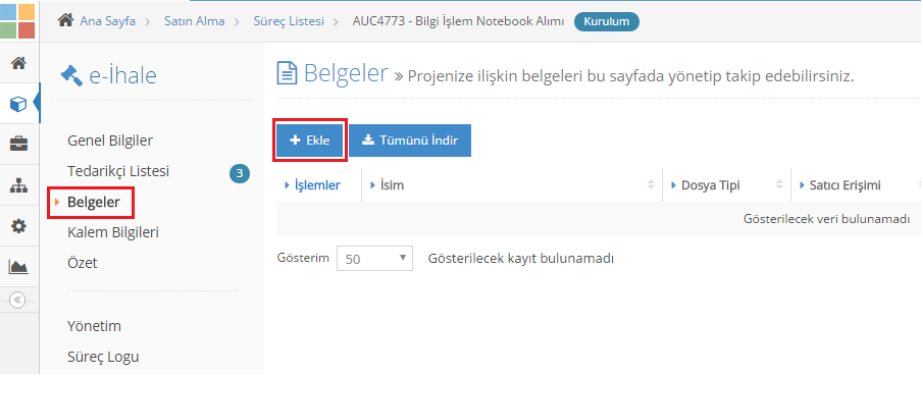The width and height of the screenshot is (923, 396).
Task: Click the Kurulum badge in breadcrumb
Action: click(x=606, y=21)
